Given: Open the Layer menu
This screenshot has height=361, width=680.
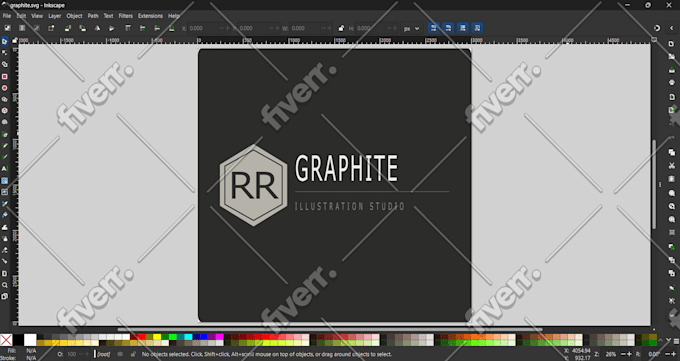Looking at the screenshot, I should tap(54, 16).
